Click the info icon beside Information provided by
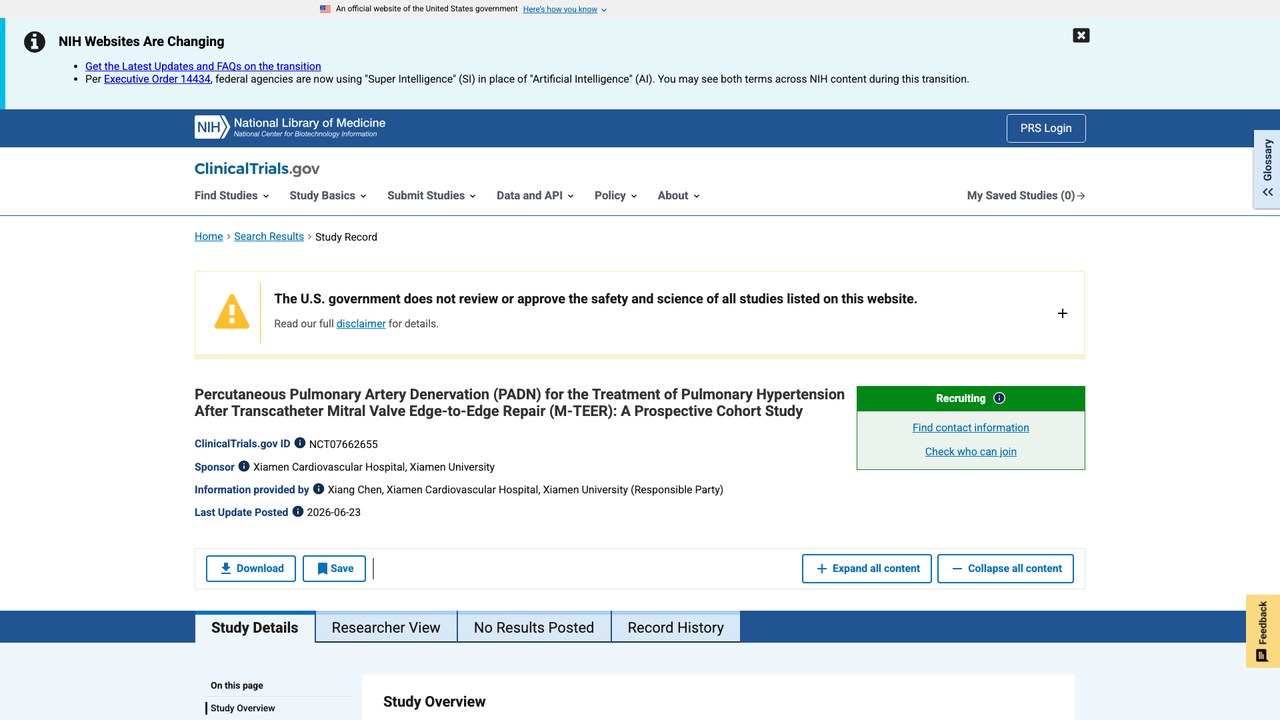This screenshot has height=720, width=1280. (x=318, y=489)
